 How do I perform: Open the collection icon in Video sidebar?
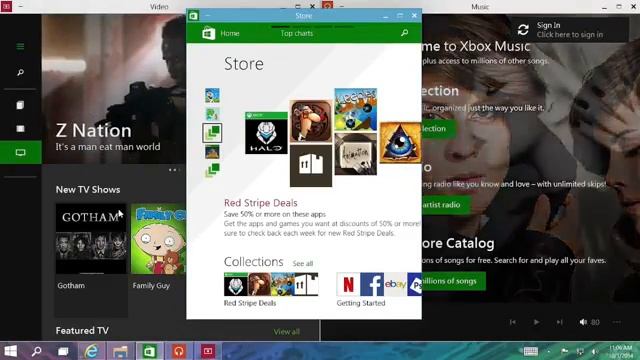pos(20,105)
